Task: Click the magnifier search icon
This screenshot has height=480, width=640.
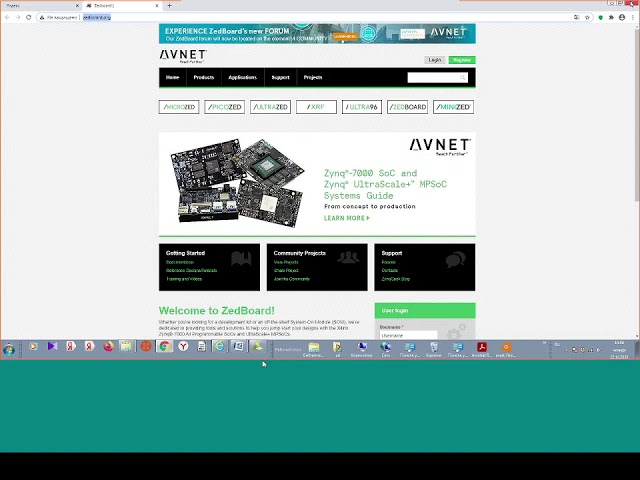Action: 463,78
